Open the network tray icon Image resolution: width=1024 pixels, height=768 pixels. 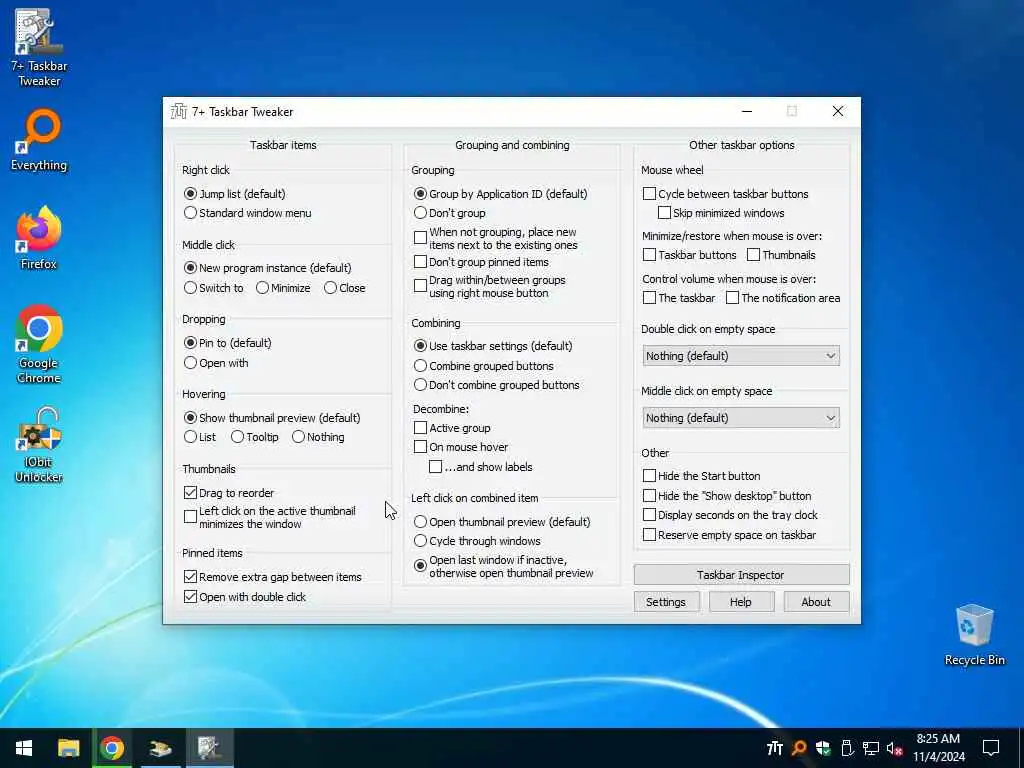pos(871,748)
